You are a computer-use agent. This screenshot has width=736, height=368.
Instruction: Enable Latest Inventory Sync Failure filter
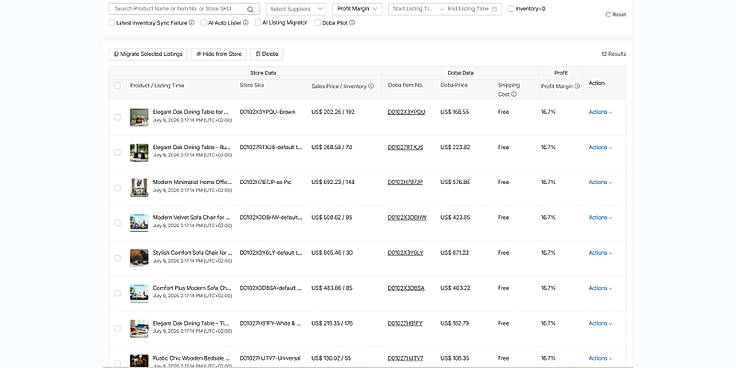[x=112, y=23]
